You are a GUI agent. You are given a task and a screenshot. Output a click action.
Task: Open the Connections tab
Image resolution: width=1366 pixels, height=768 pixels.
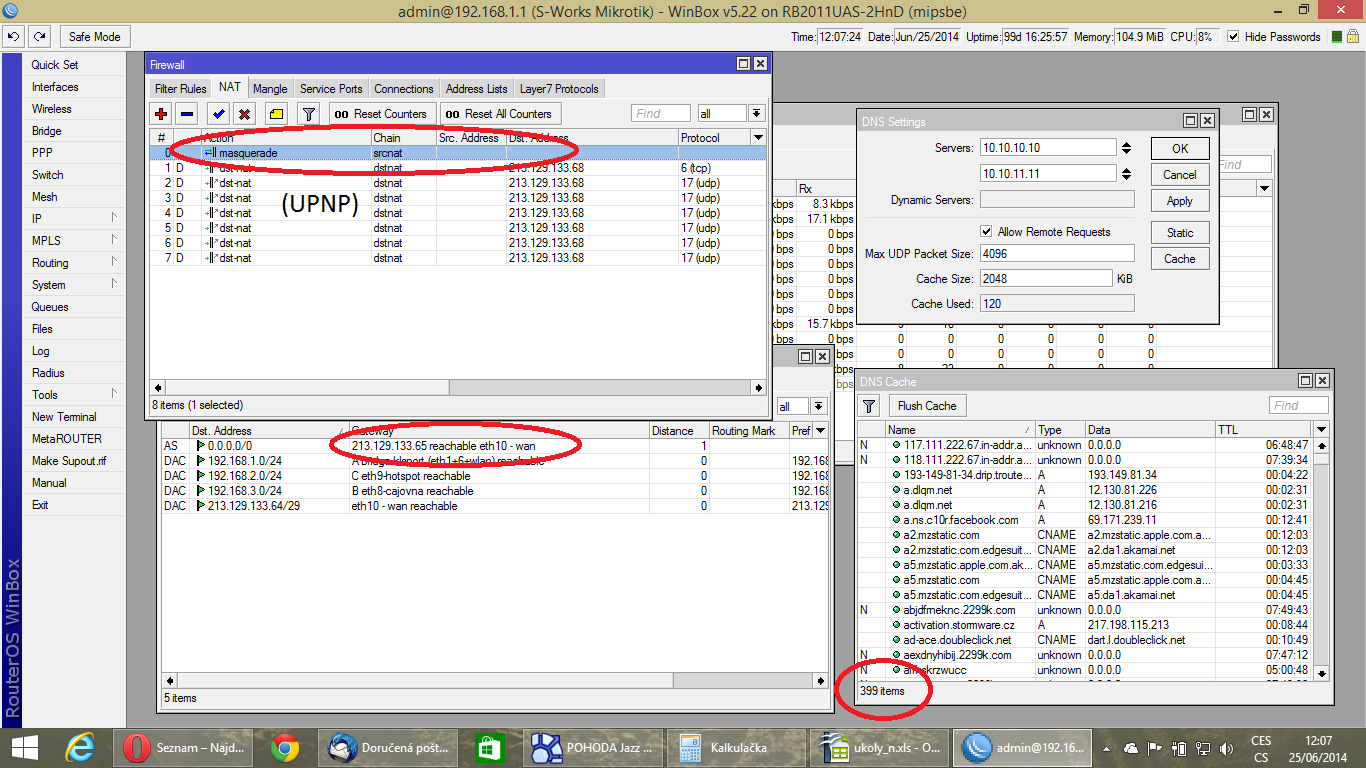click(404, 89)
